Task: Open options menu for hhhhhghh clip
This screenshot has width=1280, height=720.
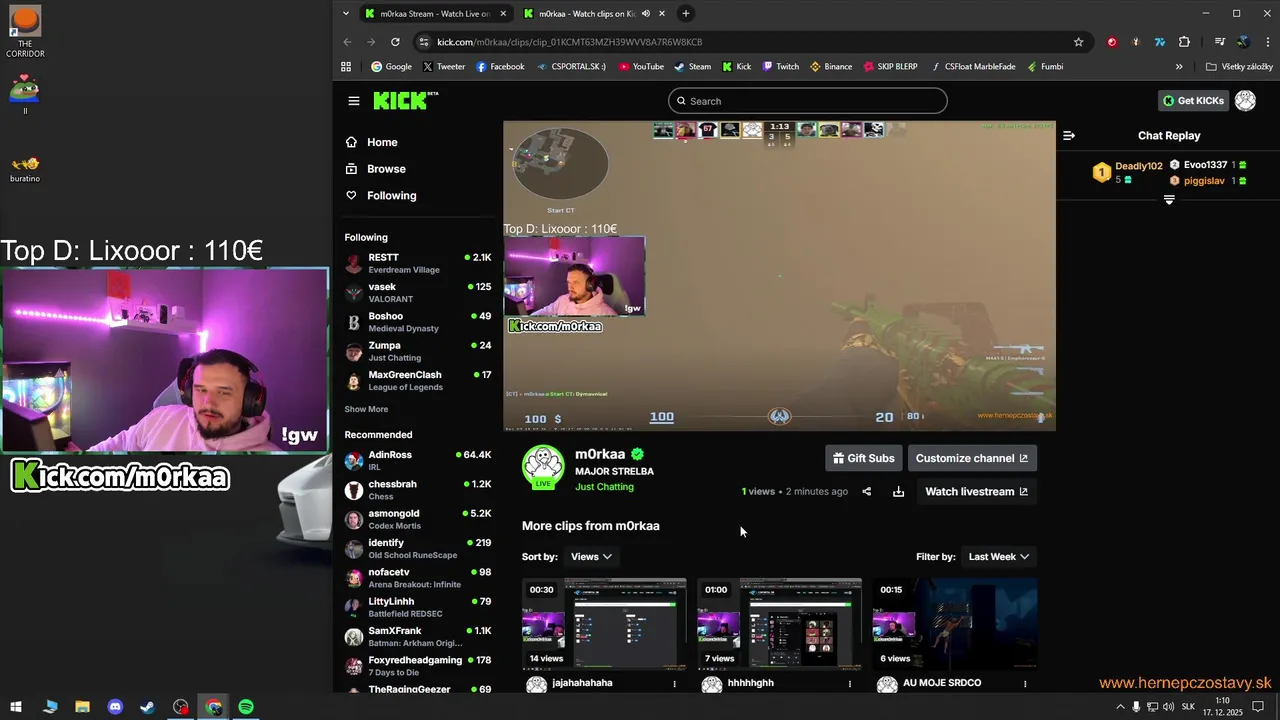Action: [850, 684]
